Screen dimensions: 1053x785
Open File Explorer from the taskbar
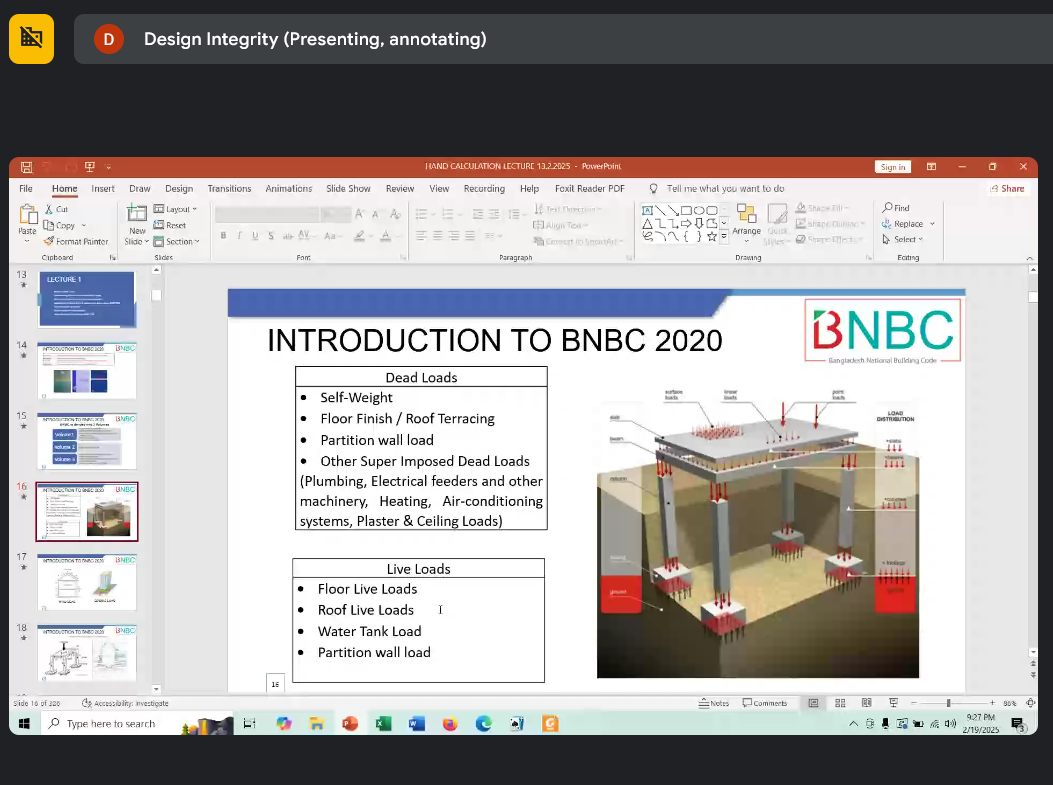coord(316,723)
